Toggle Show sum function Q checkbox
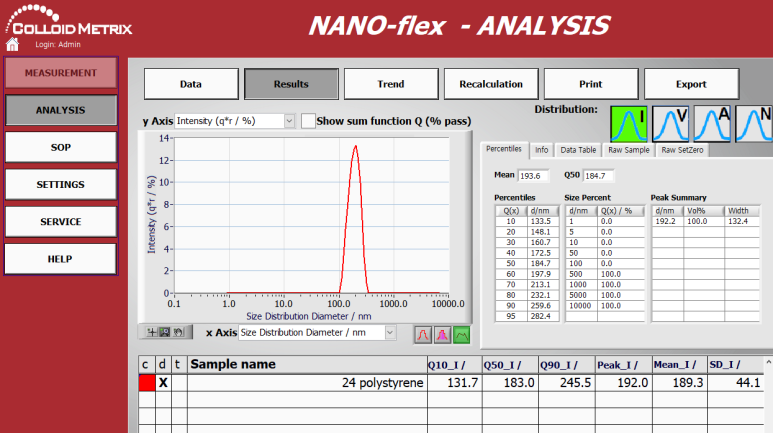 coord(308,121)
